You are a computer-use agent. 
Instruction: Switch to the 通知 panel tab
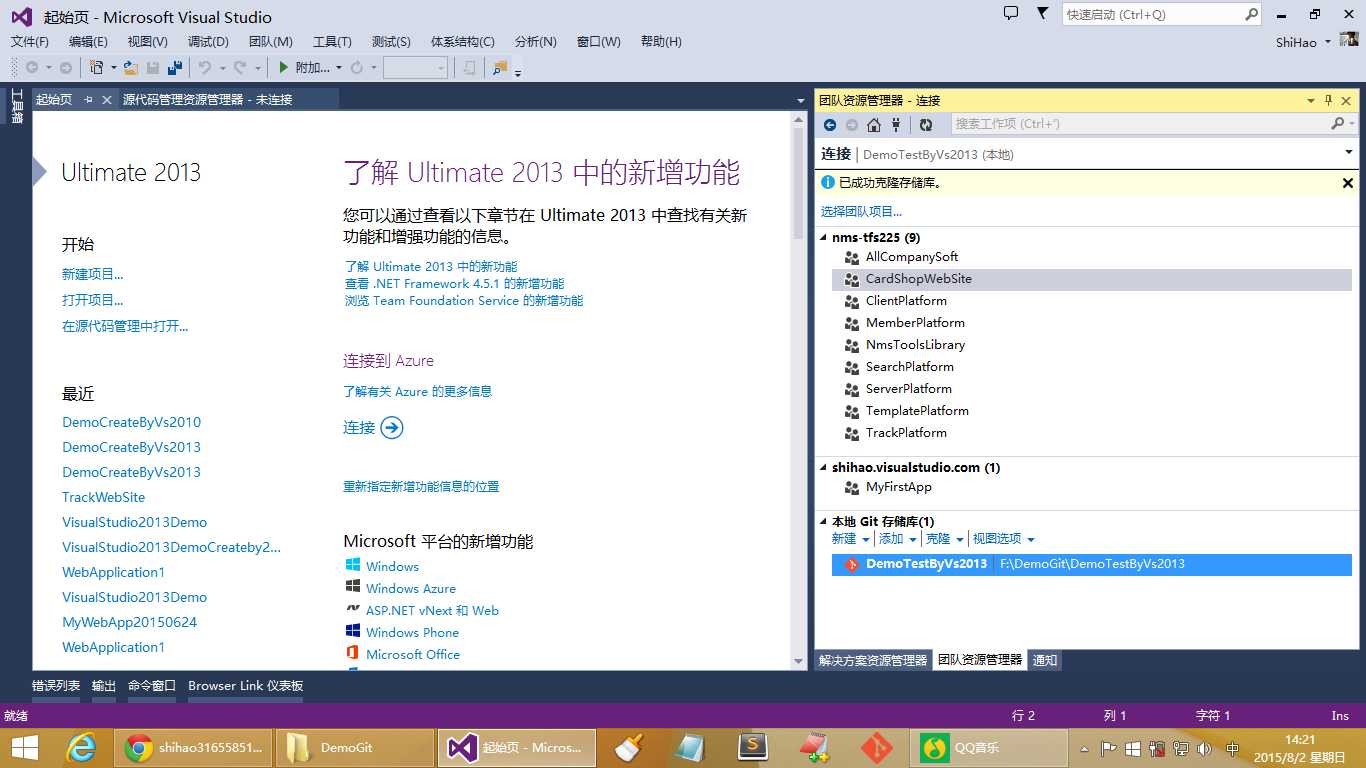[x=1045, y=660]
